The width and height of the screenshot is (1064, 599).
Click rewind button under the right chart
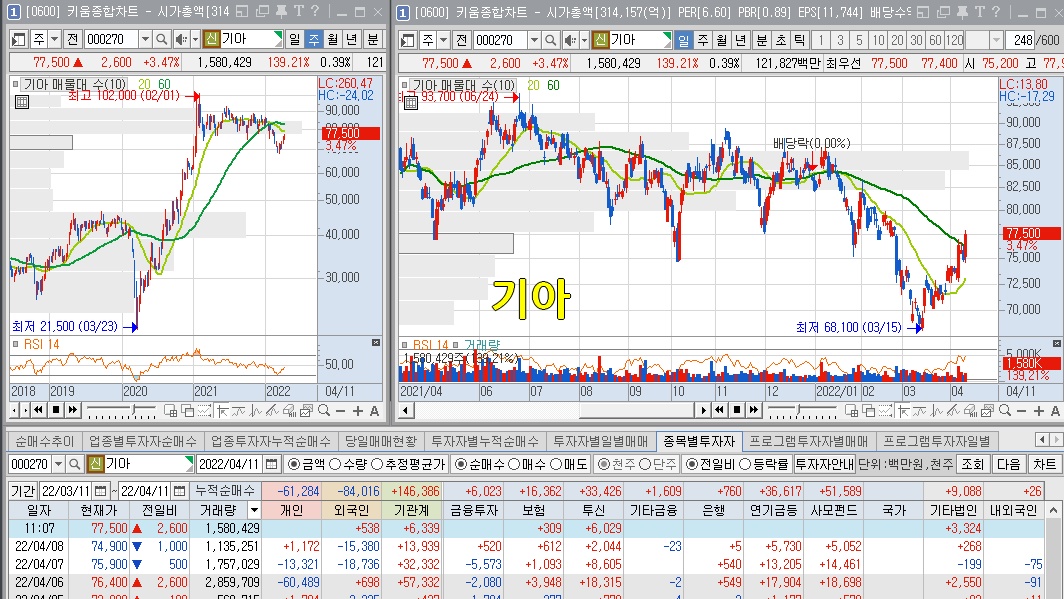tap(719, 410)
